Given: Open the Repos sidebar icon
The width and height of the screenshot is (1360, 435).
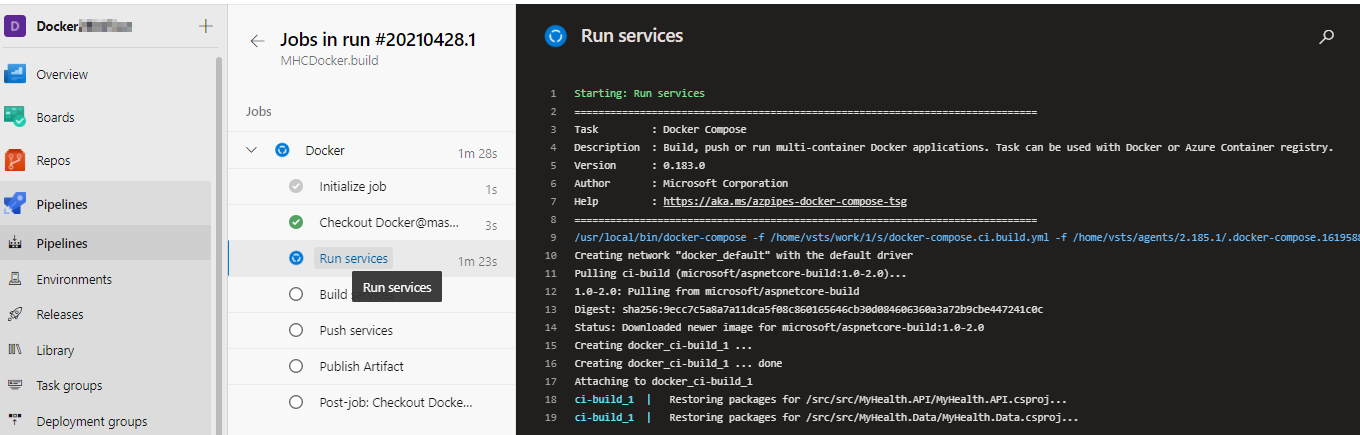Looking at the screenshot, I should tap(15, 160).
